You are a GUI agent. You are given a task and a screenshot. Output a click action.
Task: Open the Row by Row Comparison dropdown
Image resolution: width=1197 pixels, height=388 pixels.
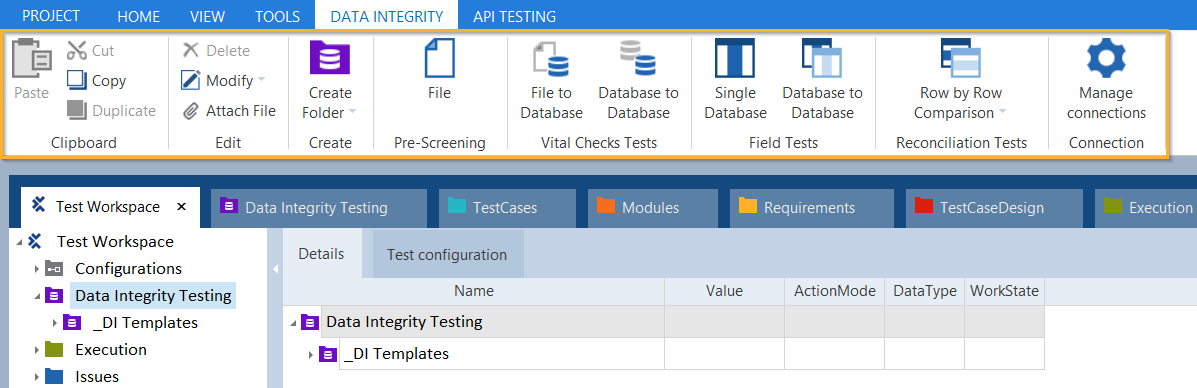coord(1002,113)
